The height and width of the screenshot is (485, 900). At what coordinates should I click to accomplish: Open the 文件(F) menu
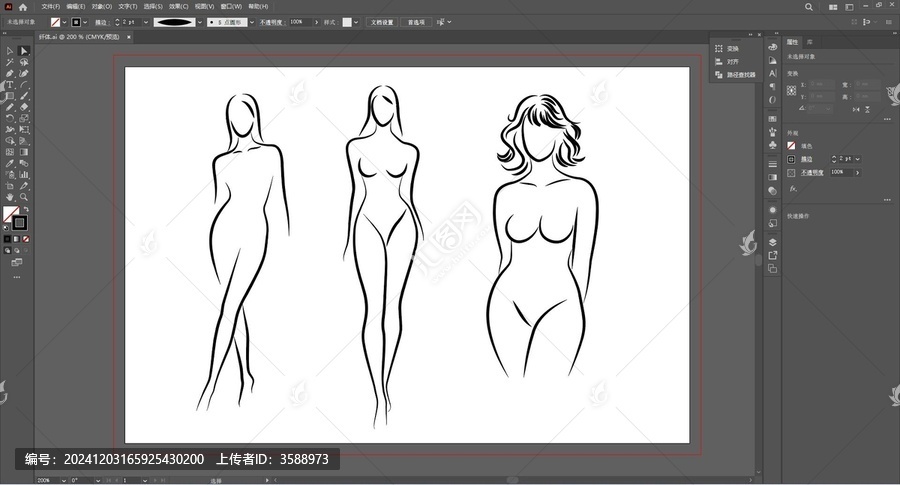click(51, 7)
